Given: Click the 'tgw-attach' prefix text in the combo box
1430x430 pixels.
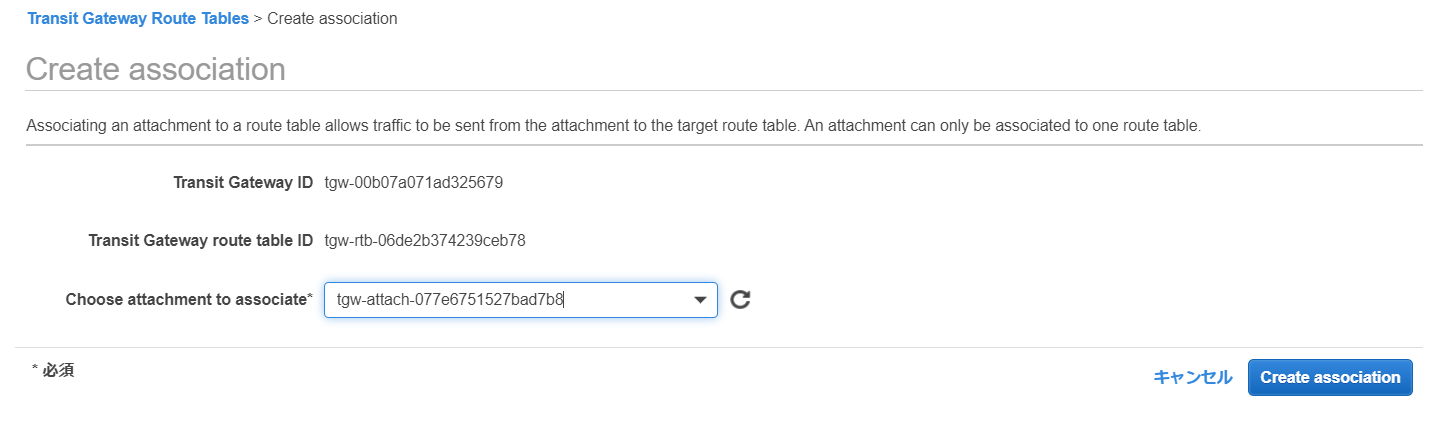Looking at the screenshot, I should tap(370, 299).
